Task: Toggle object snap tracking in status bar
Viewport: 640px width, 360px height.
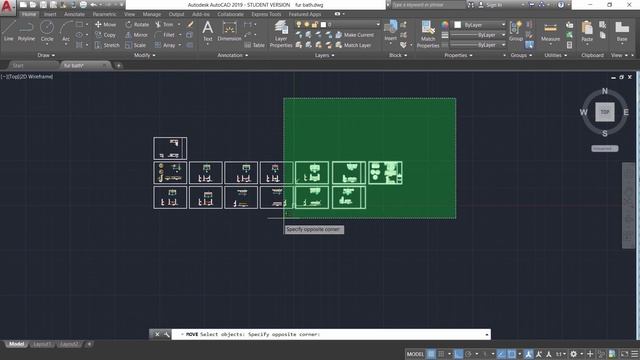Action: pos(501,354)
